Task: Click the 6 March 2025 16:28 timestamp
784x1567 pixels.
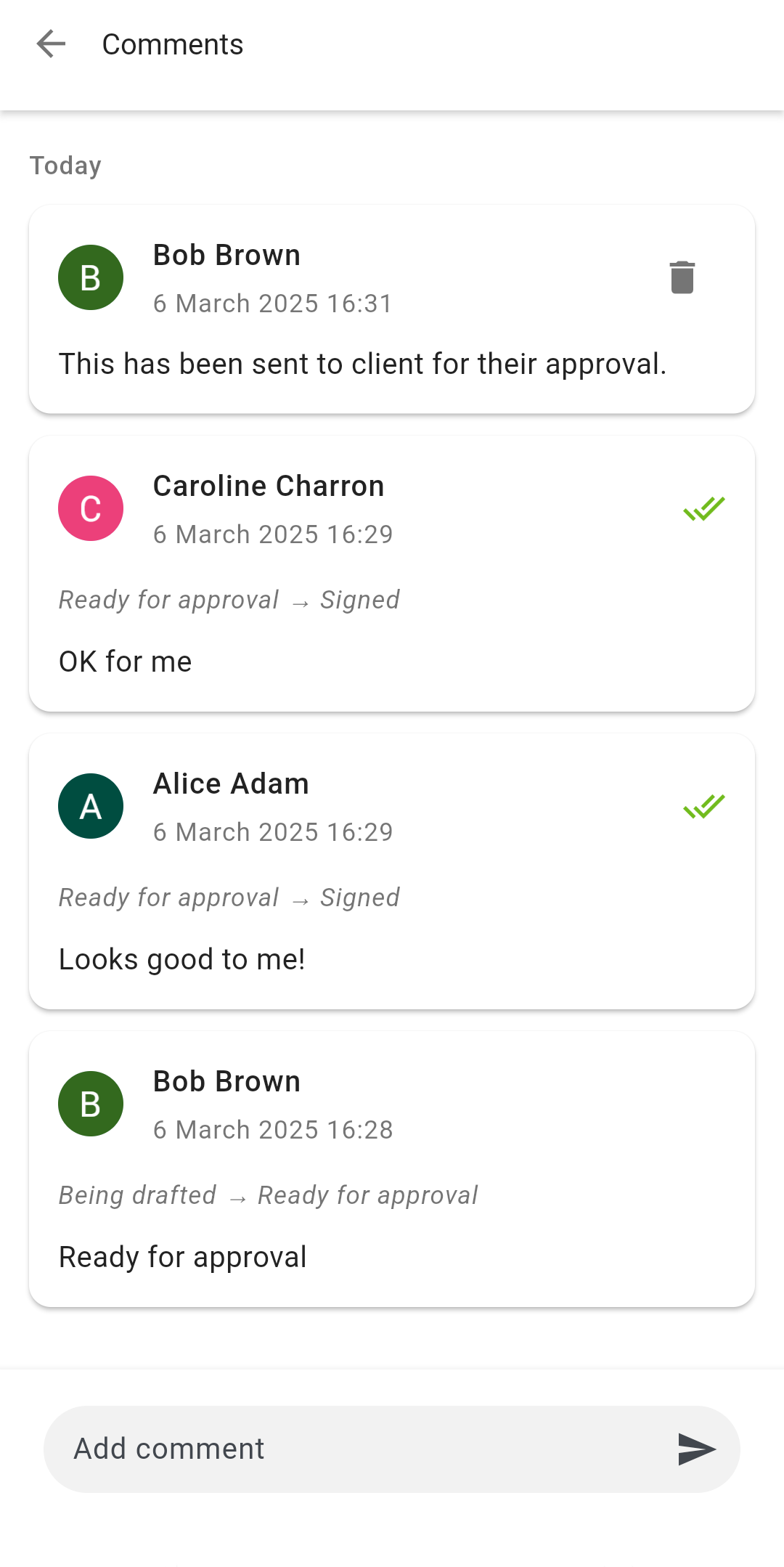Action: click(x=273, y=1130)
